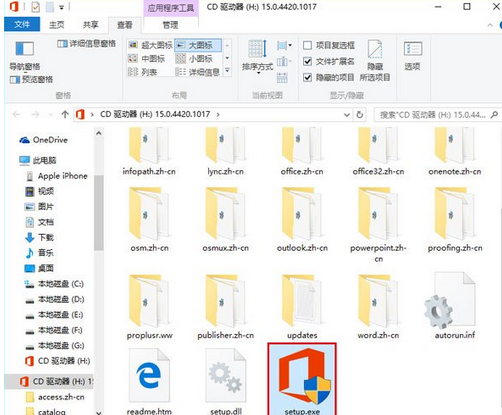Open the outlook.zh-cn folder
Screen dimensions: 502x415
[x=302, y=220]
